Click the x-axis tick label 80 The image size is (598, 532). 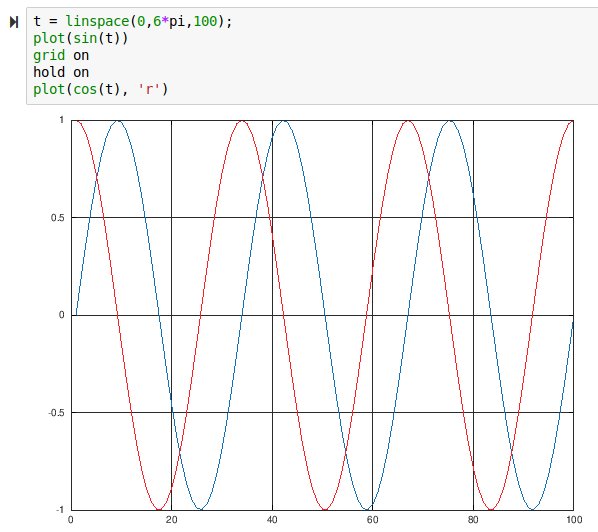pyautogui.click(x=473, y=519)
